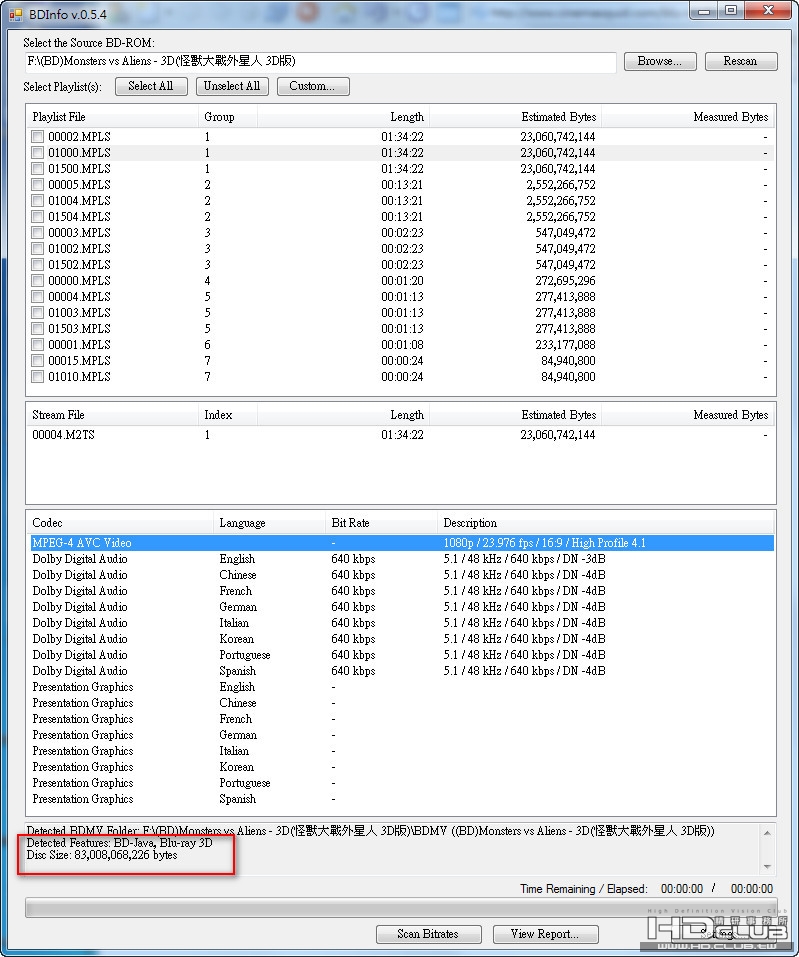The height and width of the screenshot is (957, 799).
Task: Open the Custom... playlist dialog
Action: click(313, 86)
